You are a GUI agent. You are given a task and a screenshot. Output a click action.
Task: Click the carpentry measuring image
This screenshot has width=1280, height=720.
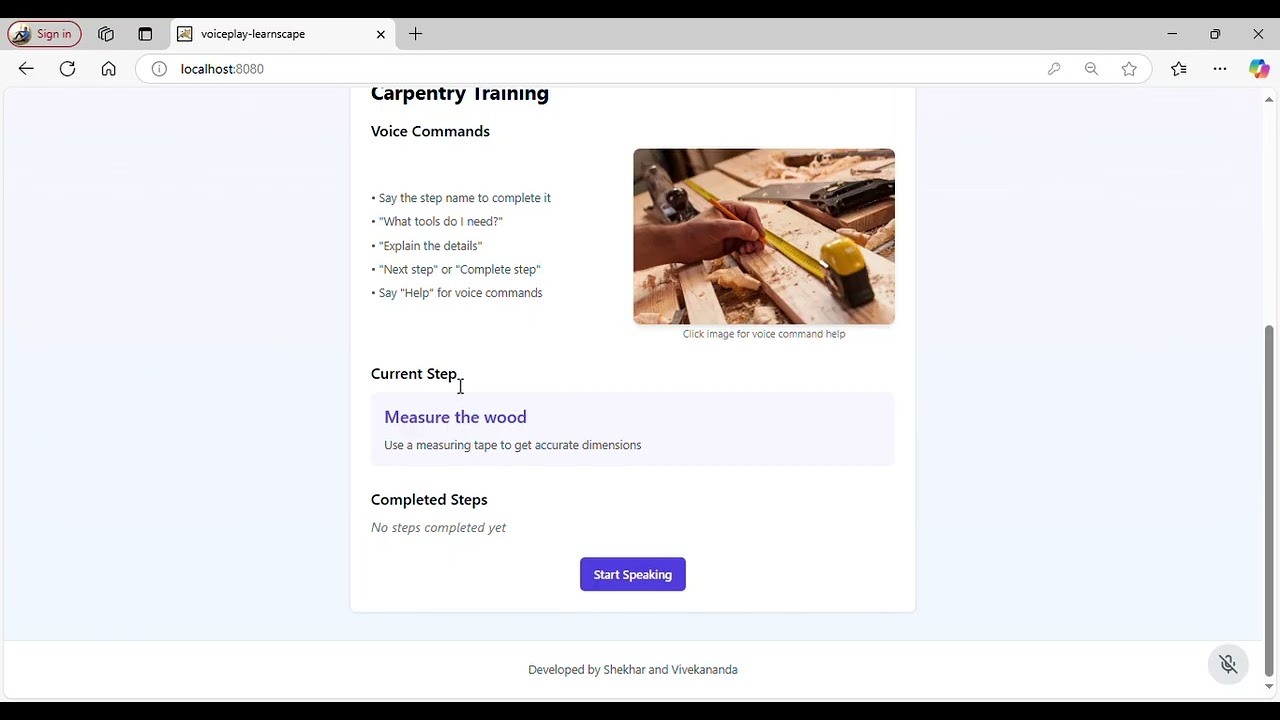(x=764, y=237)
